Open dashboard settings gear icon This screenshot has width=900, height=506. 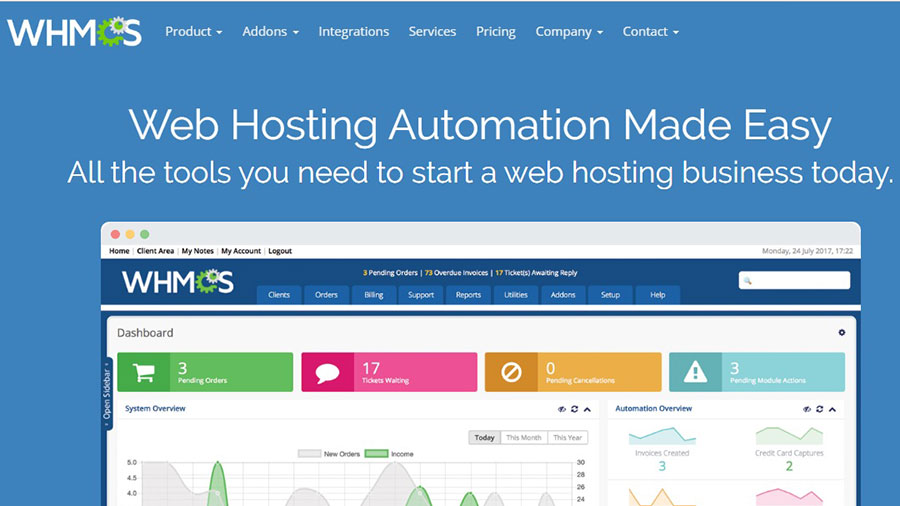point(841,332)
